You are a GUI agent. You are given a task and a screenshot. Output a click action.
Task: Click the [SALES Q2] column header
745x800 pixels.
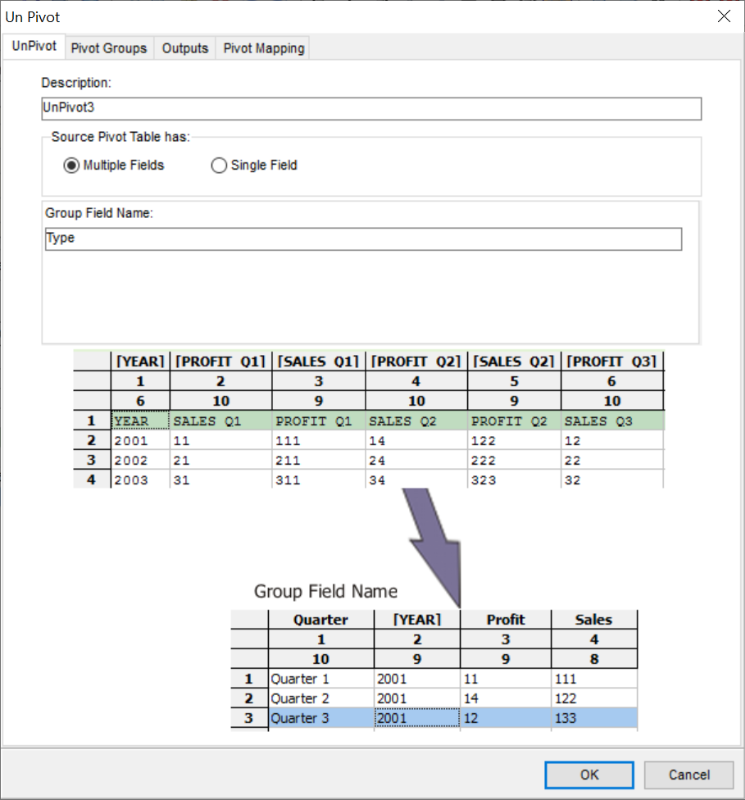(514, 361)
